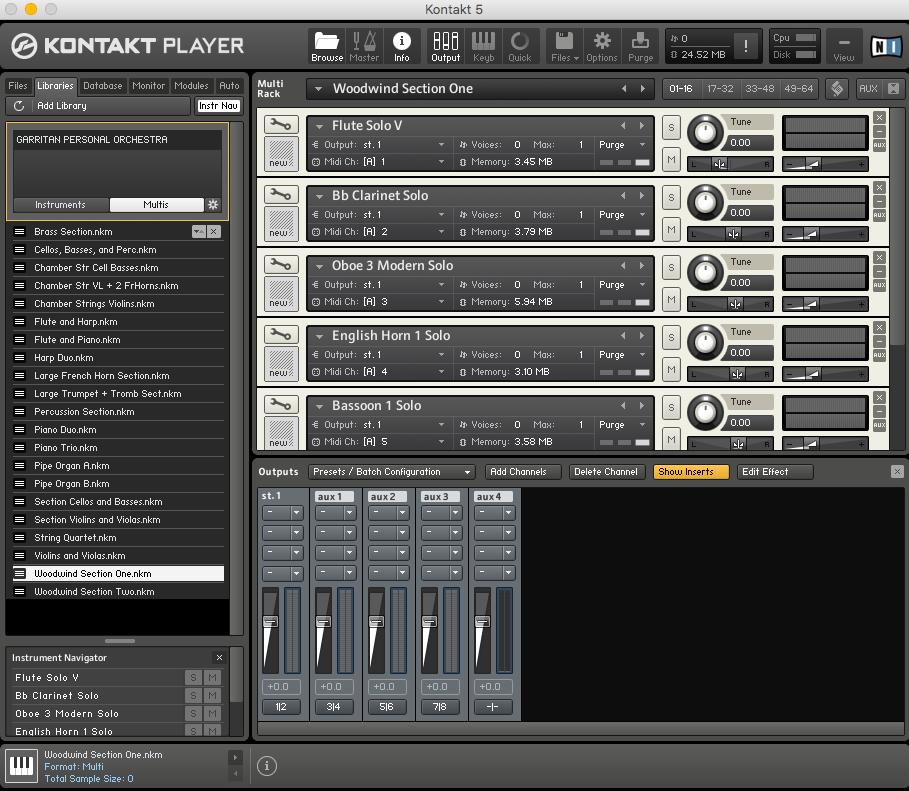Image resolution: width=909 pixels, height=791 pixels.
Task: Close the Instrument Navigator panel
Action: [x=219, y=658]
